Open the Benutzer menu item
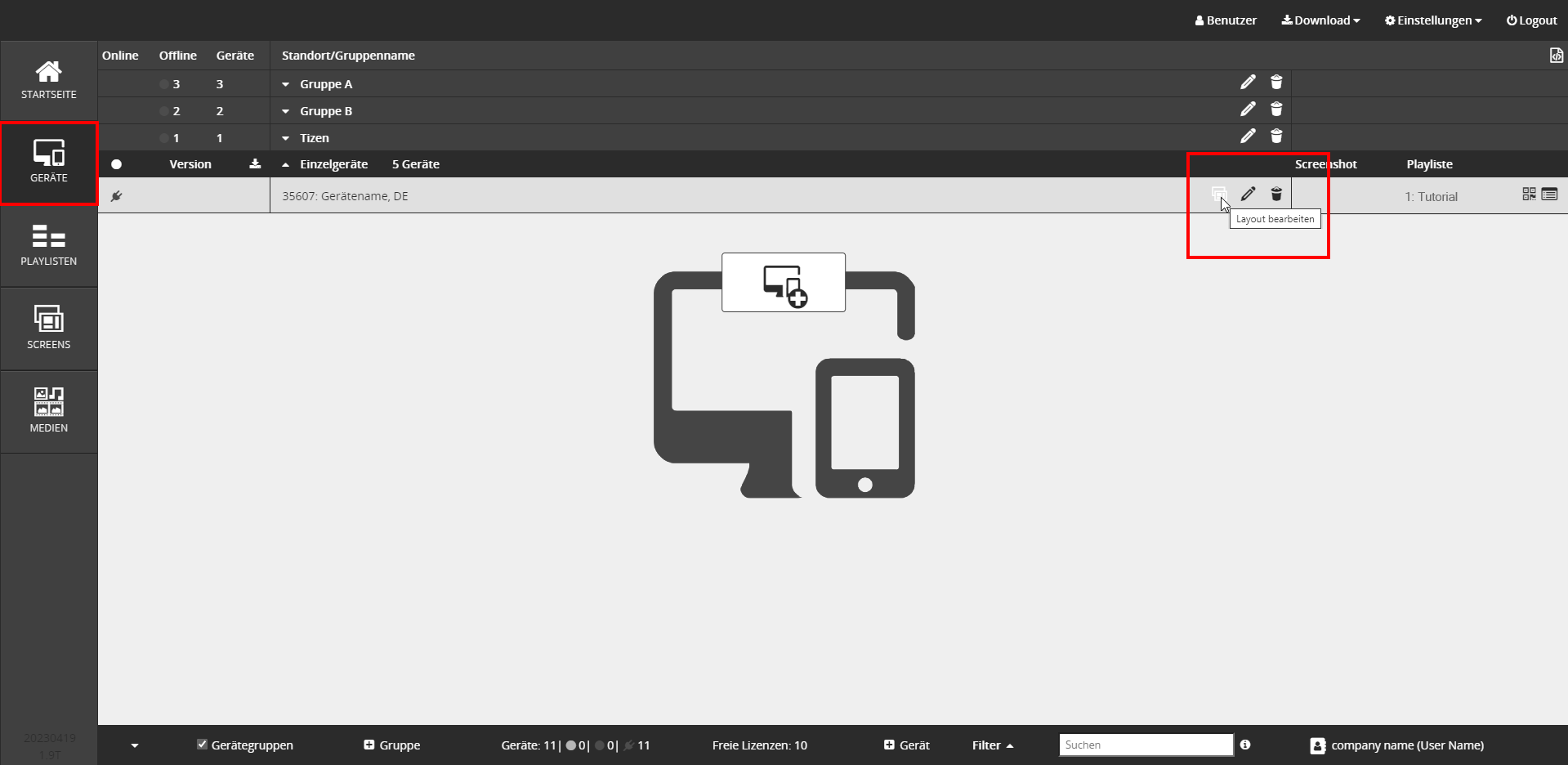Viewport: 1568px width, 765px height. (x=1226, y=20)
